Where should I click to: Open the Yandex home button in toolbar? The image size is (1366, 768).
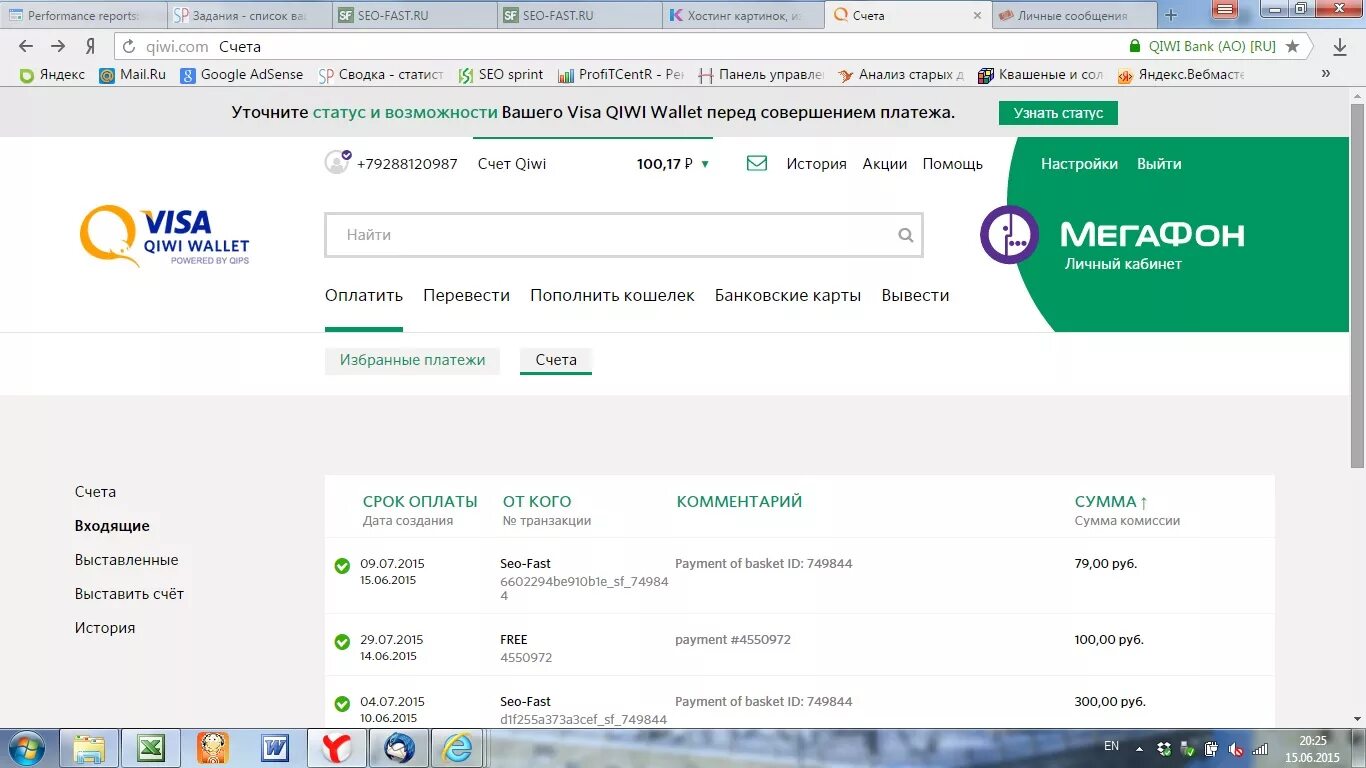(90, 46)
